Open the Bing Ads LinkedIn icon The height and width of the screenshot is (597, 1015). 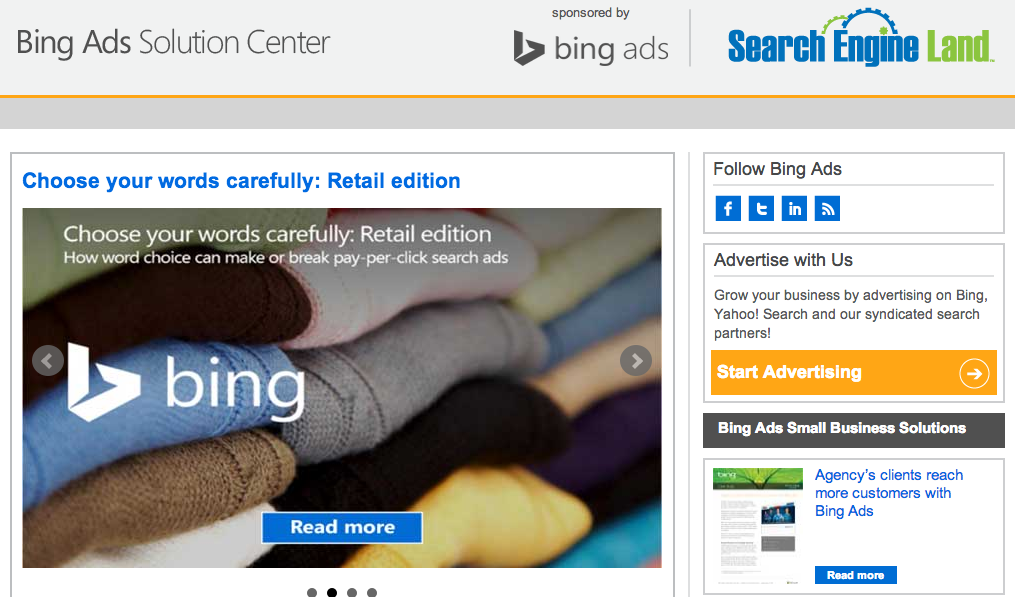(794, 208)
